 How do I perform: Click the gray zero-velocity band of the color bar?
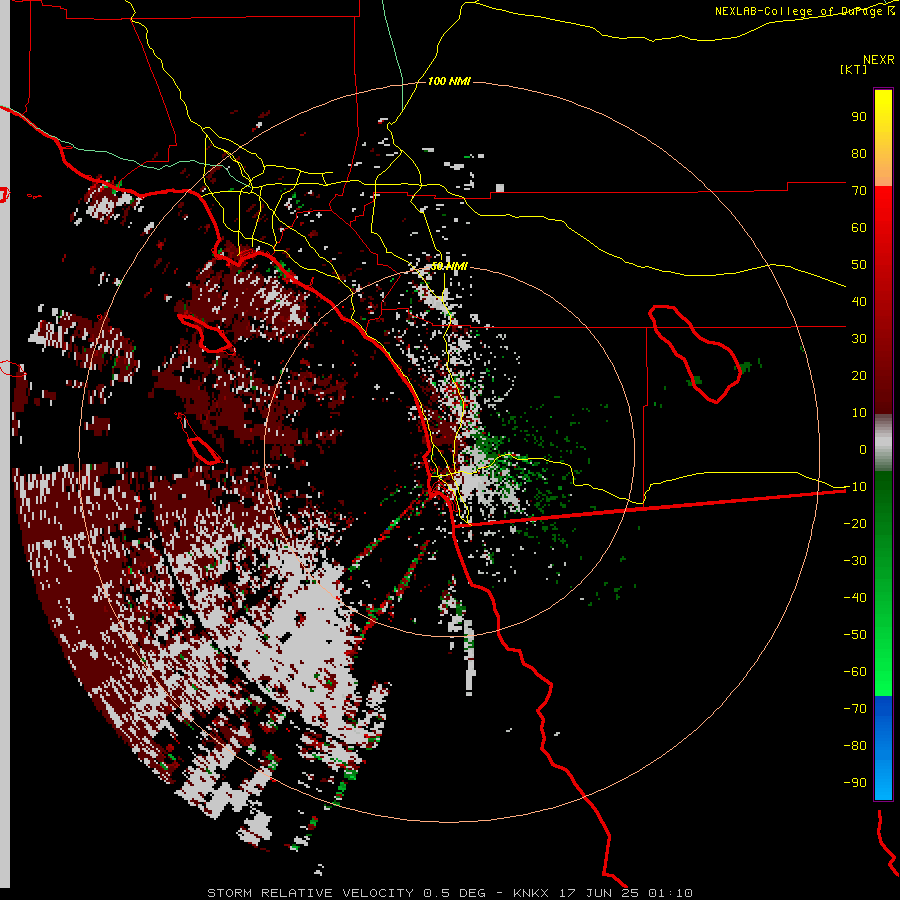coord(883,443)
